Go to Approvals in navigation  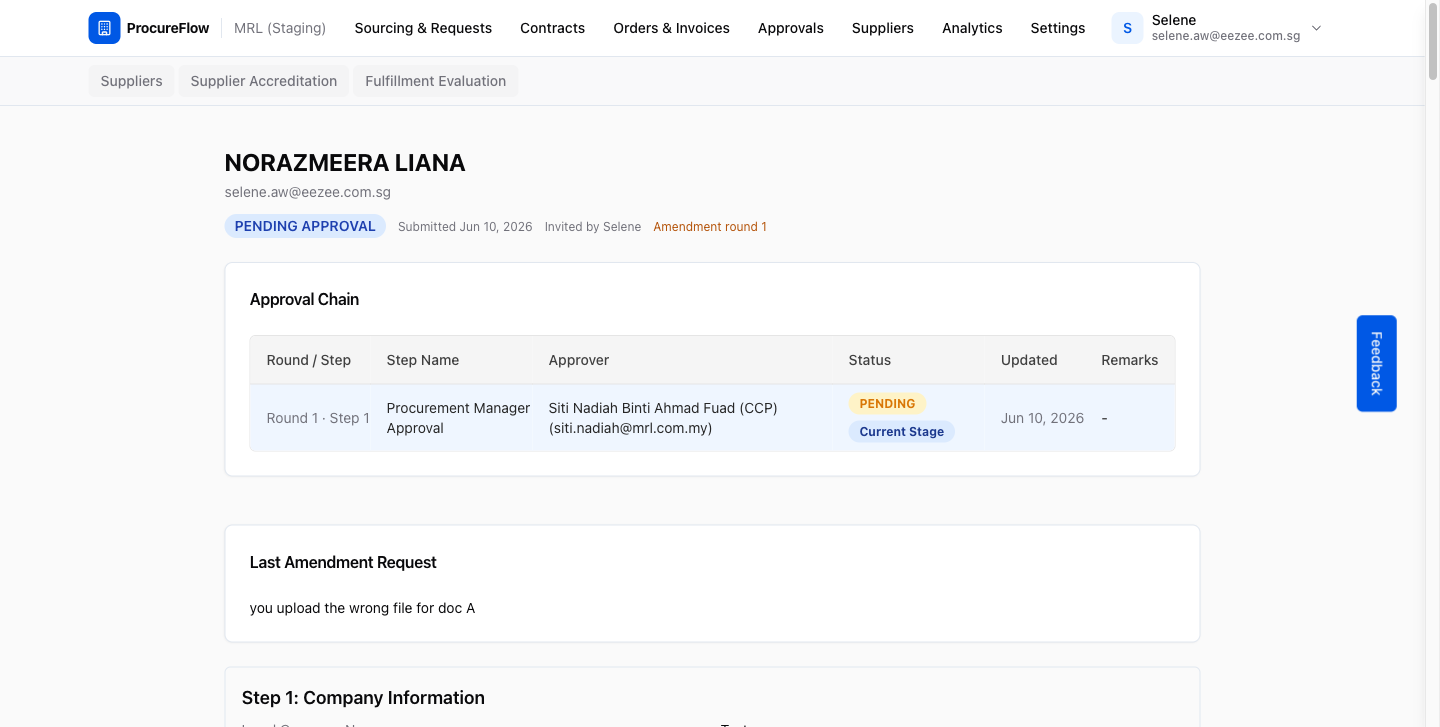tap(791, 28)
